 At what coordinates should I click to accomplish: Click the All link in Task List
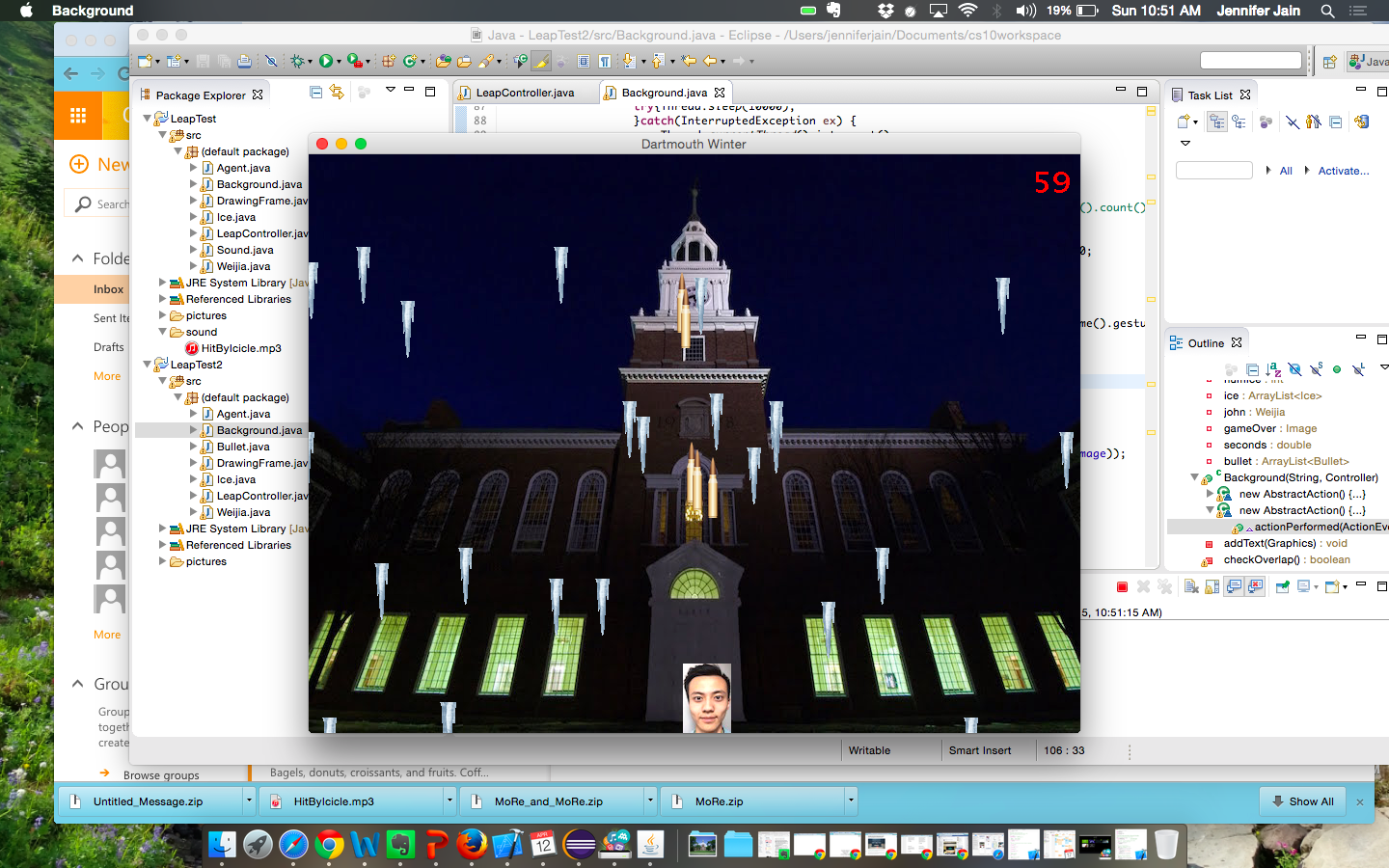(x=1286, y=171)
